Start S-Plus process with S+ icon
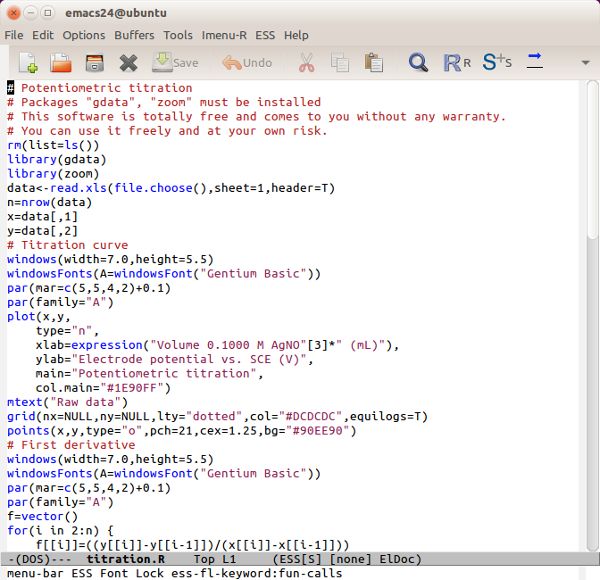 (496, 63)
